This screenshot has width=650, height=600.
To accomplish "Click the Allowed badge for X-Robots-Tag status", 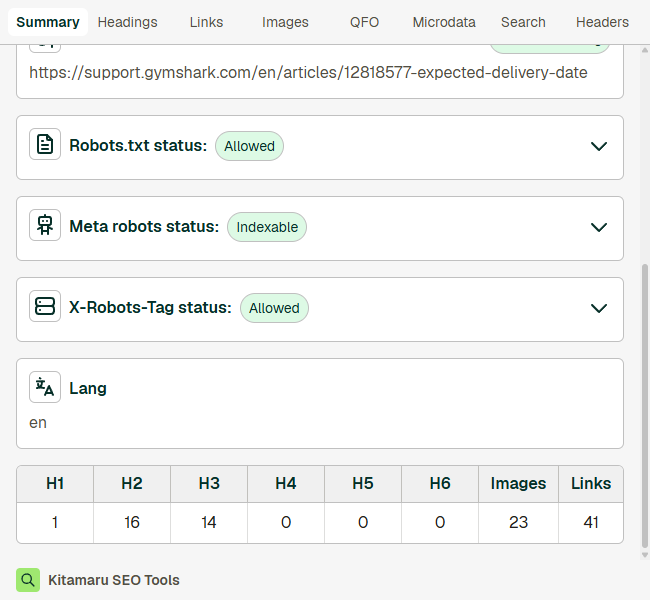I will pyautogui.click(x=274, y=308).
